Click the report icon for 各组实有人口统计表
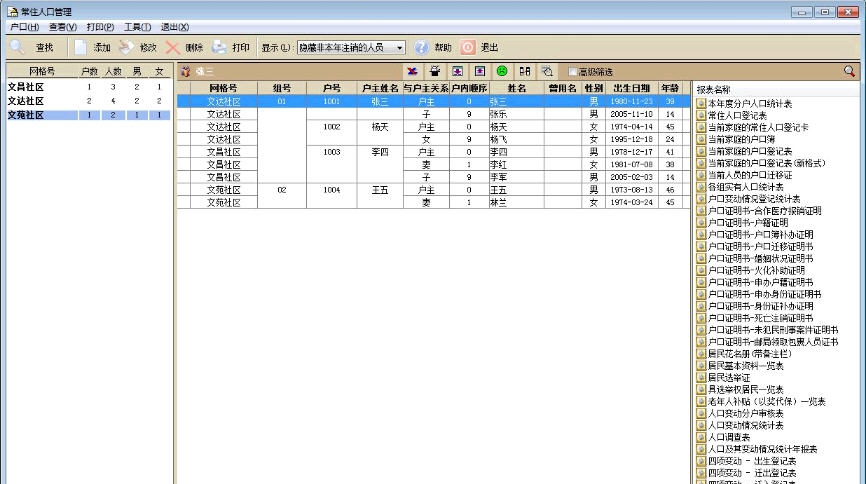 pos(701,187)
